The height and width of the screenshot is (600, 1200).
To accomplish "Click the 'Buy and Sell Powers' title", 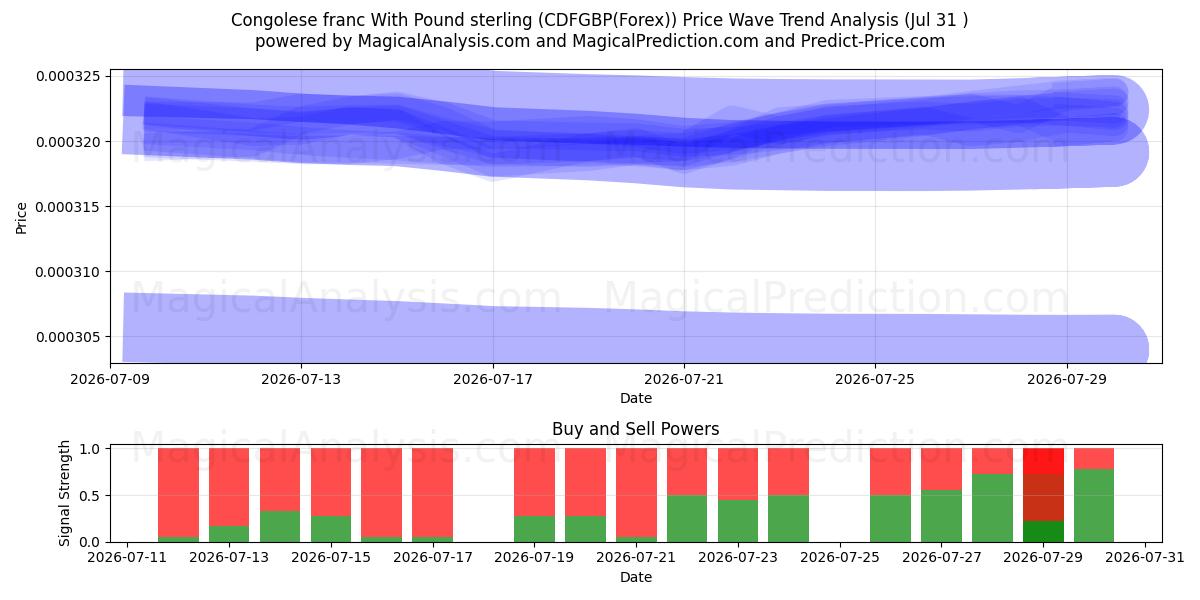I will (x=635, y=429).
